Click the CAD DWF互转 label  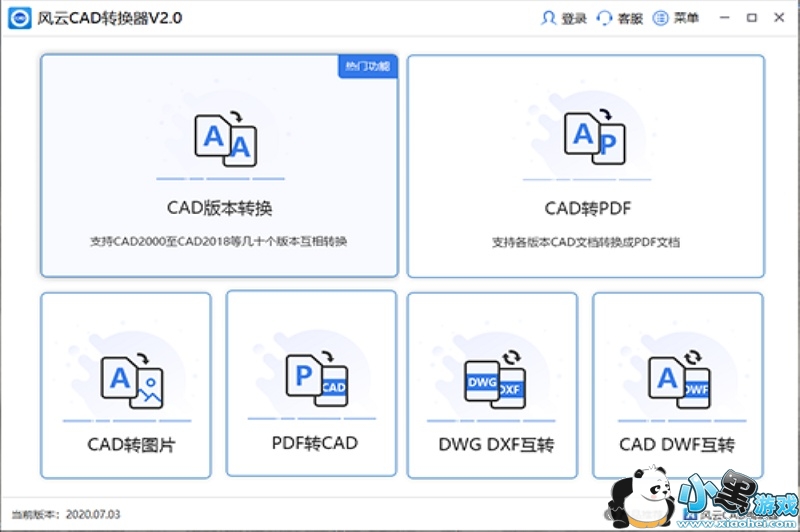[677, 445]
